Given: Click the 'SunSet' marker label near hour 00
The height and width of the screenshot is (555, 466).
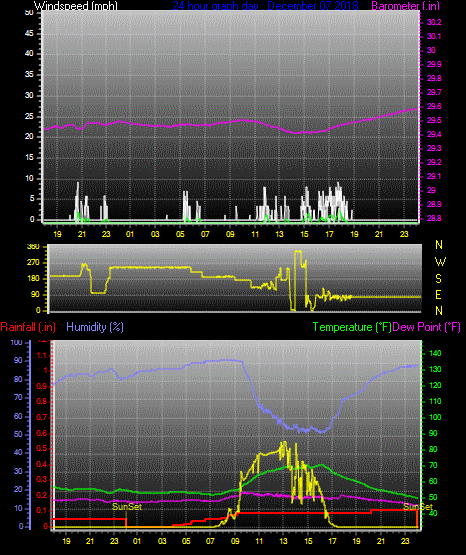Looking at the screenshot, I should tap(127, 507).
